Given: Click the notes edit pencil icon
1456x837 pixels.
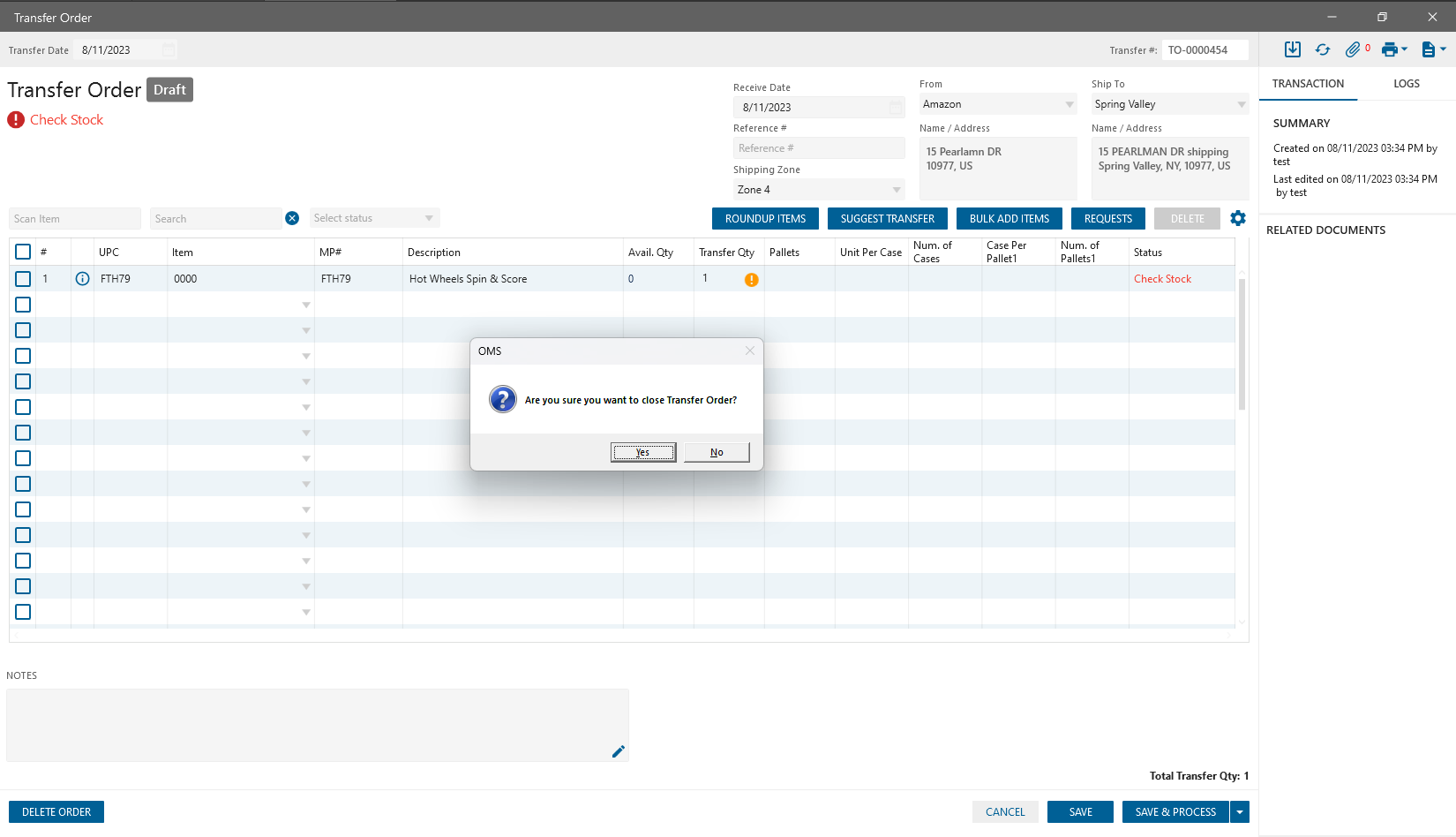Looking at the screenshot, I should [618, 751].
